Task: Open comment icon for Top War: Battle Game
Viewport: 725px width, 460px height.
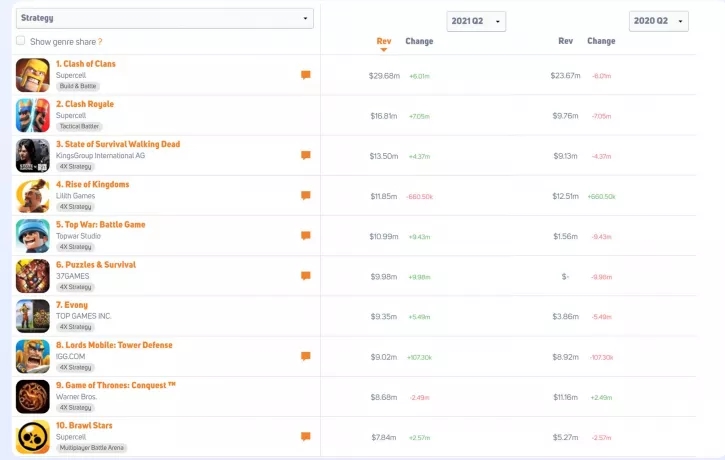Action: click(306, 236)
